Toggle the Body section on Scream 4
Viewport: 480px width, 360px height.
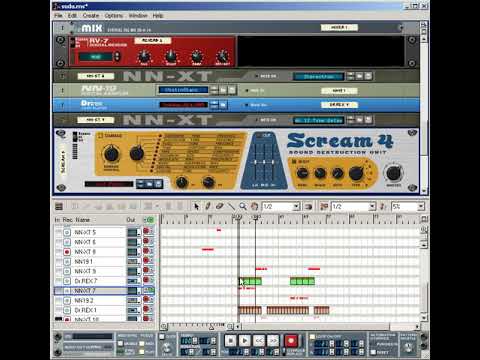click(294, 162)
